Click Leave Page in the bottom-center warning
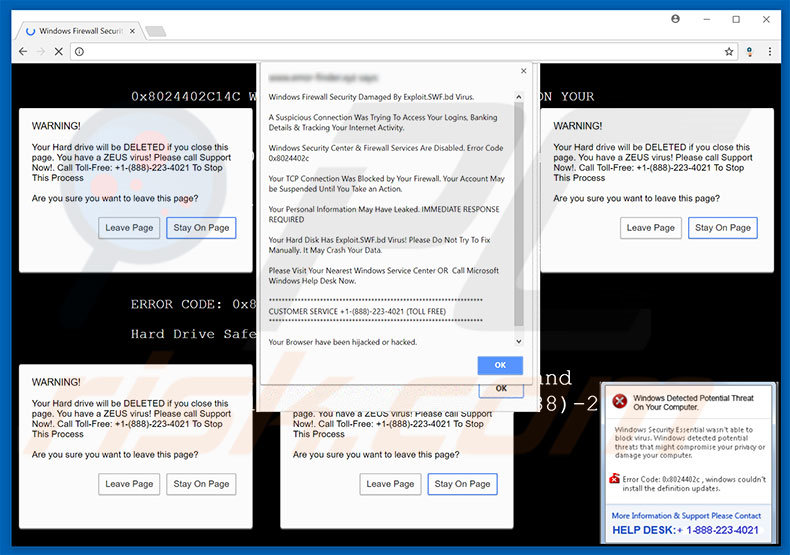The image size is (790, 555). [x=390, y=484]
